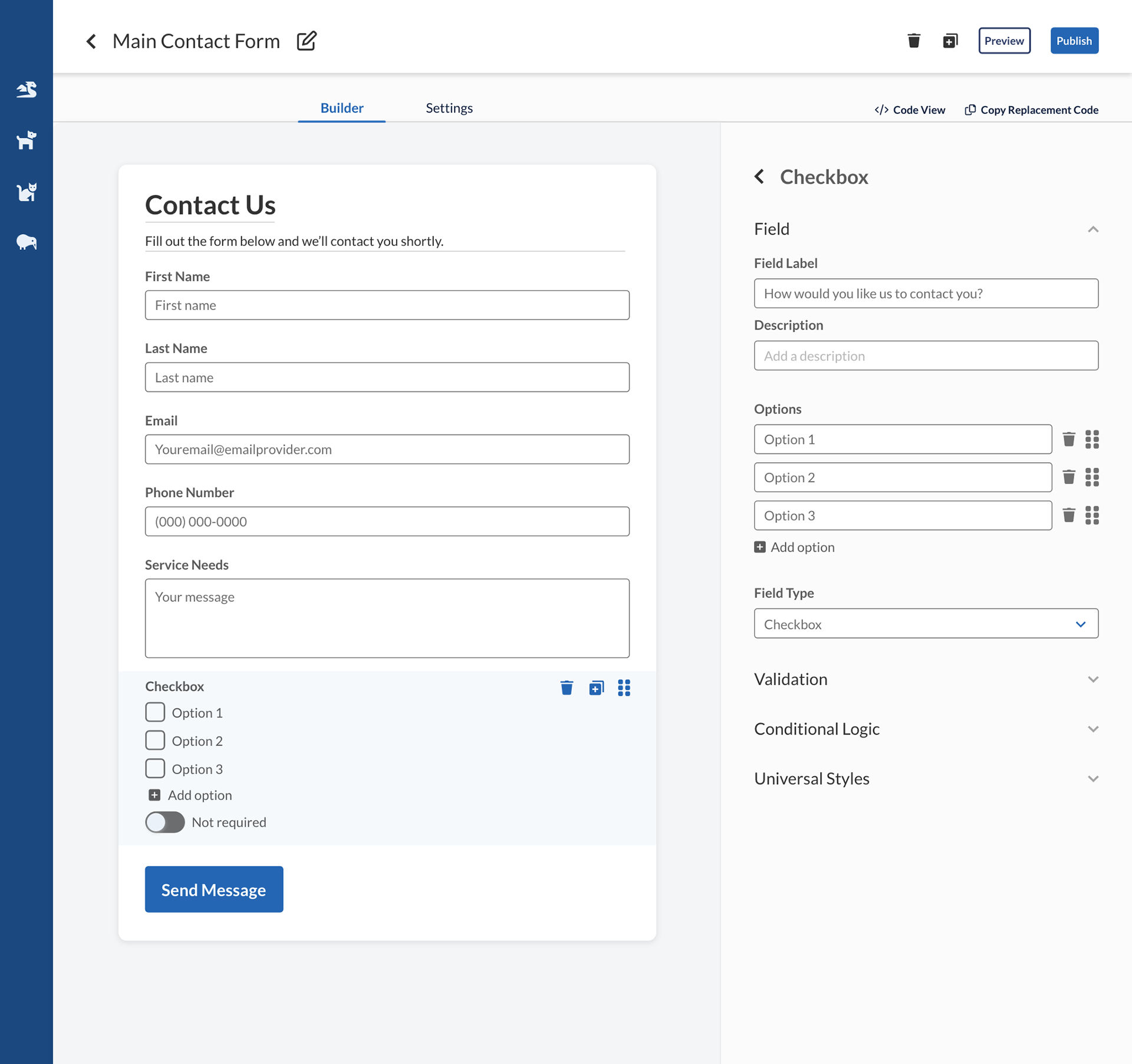The image size is (1132, 1064).
Task: Click the Code View icon
Action: coord(881,110)
